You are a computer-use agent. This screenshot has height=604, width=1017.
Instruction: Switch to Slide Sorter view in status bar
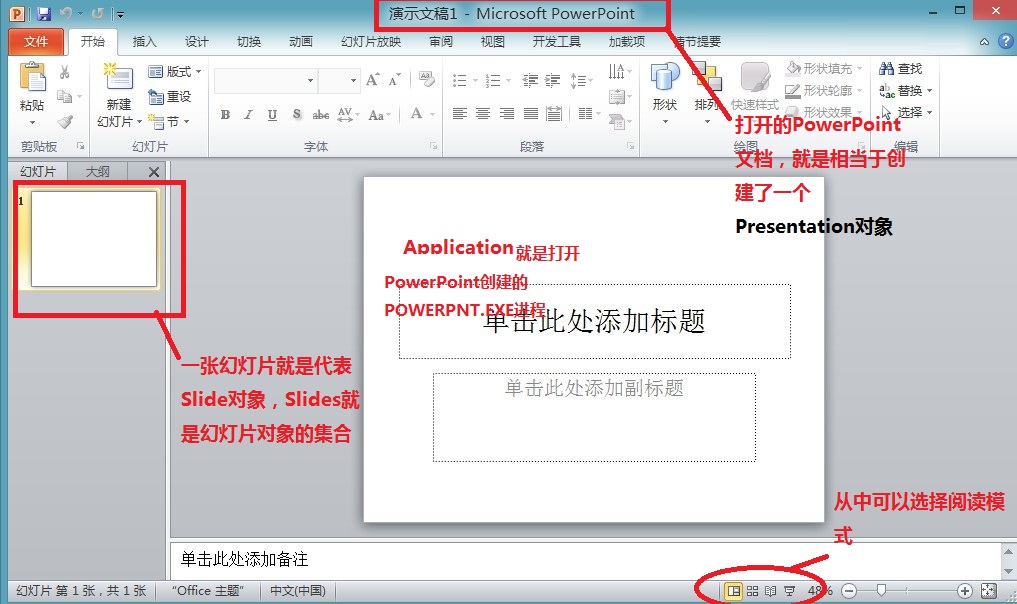(752, 590)
